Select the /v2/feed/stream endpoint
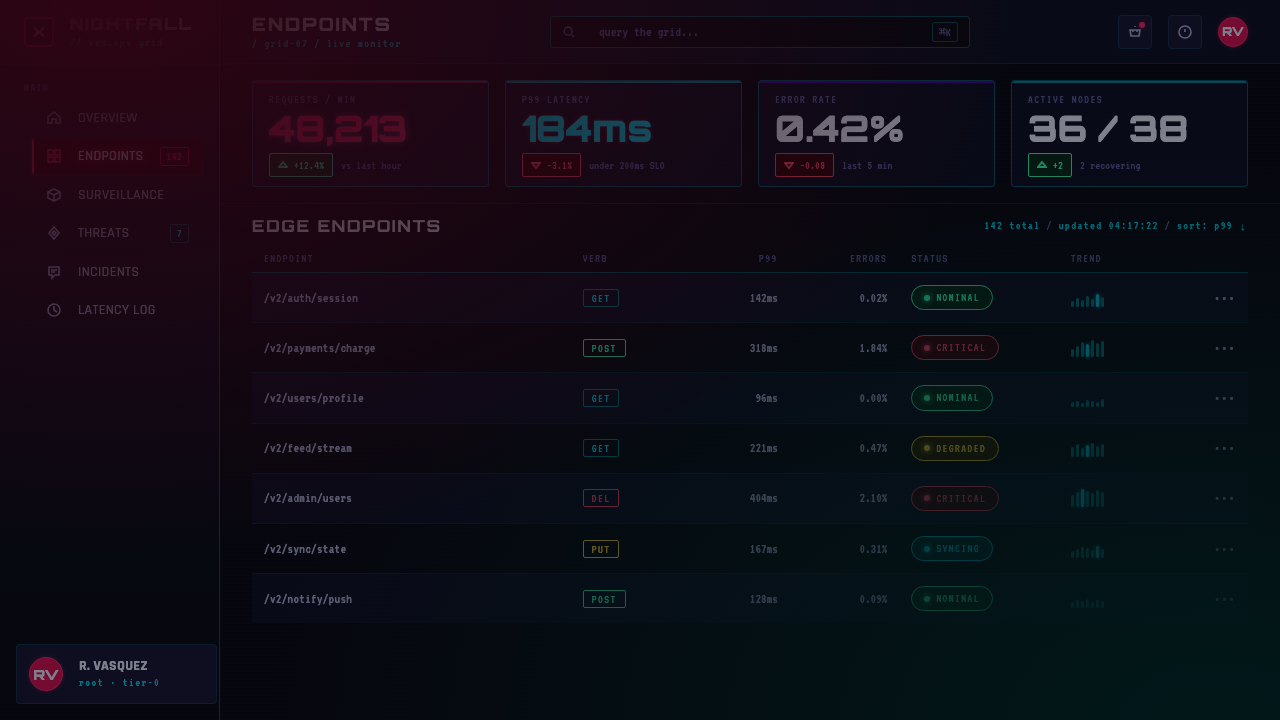Viewport: 1280px width, 720px height. [308, 448]
